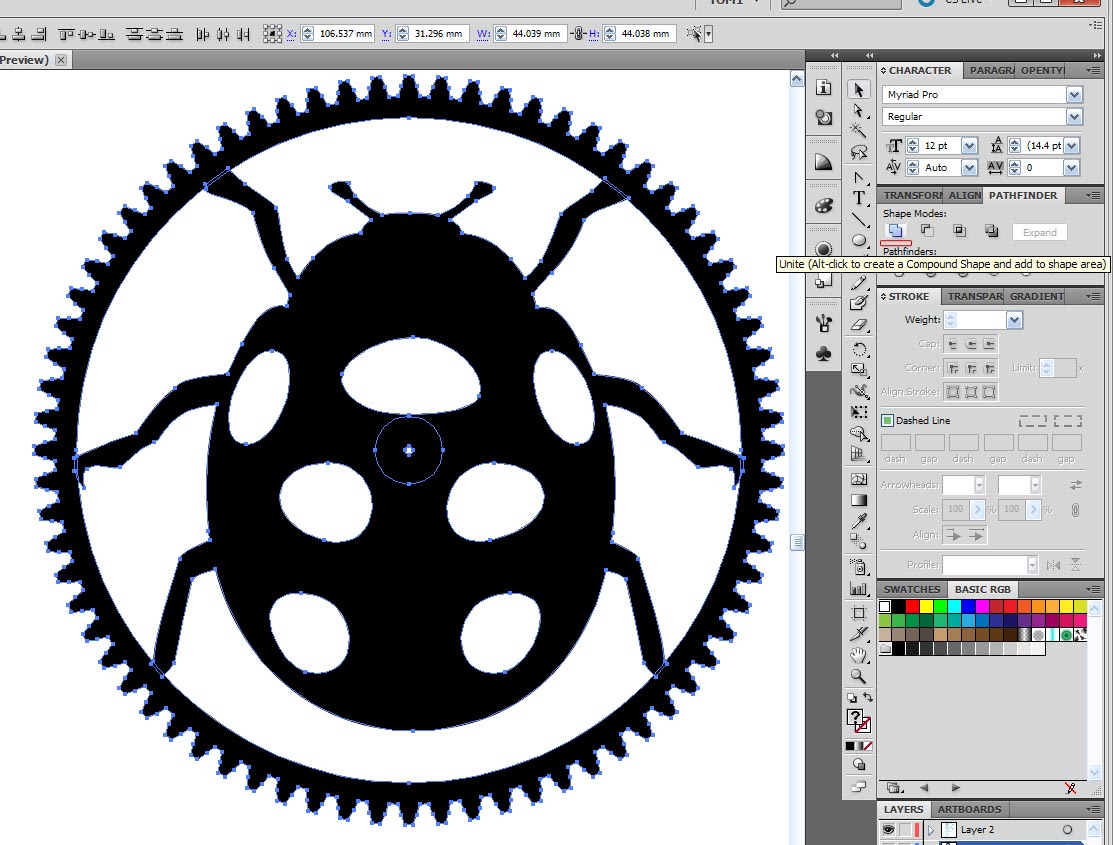
Task: Switch to the Transform tab
Action: tap(912, 195)
